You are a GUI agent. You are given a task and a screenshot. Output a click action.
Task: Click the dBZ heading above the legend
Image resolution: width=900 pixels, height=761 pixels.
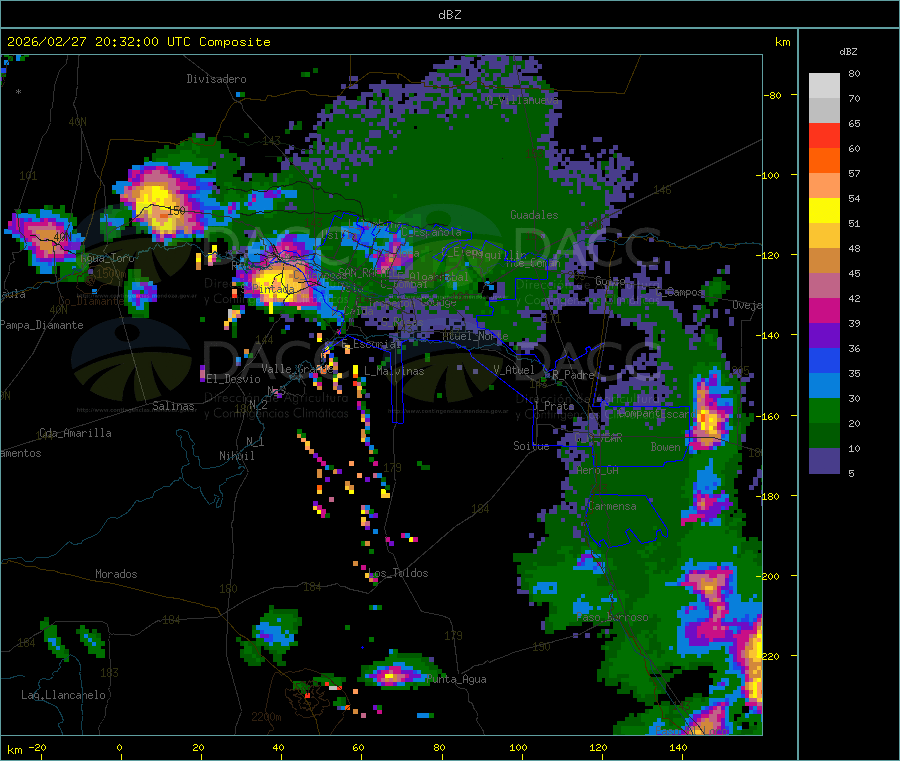[x=848, y=52]
